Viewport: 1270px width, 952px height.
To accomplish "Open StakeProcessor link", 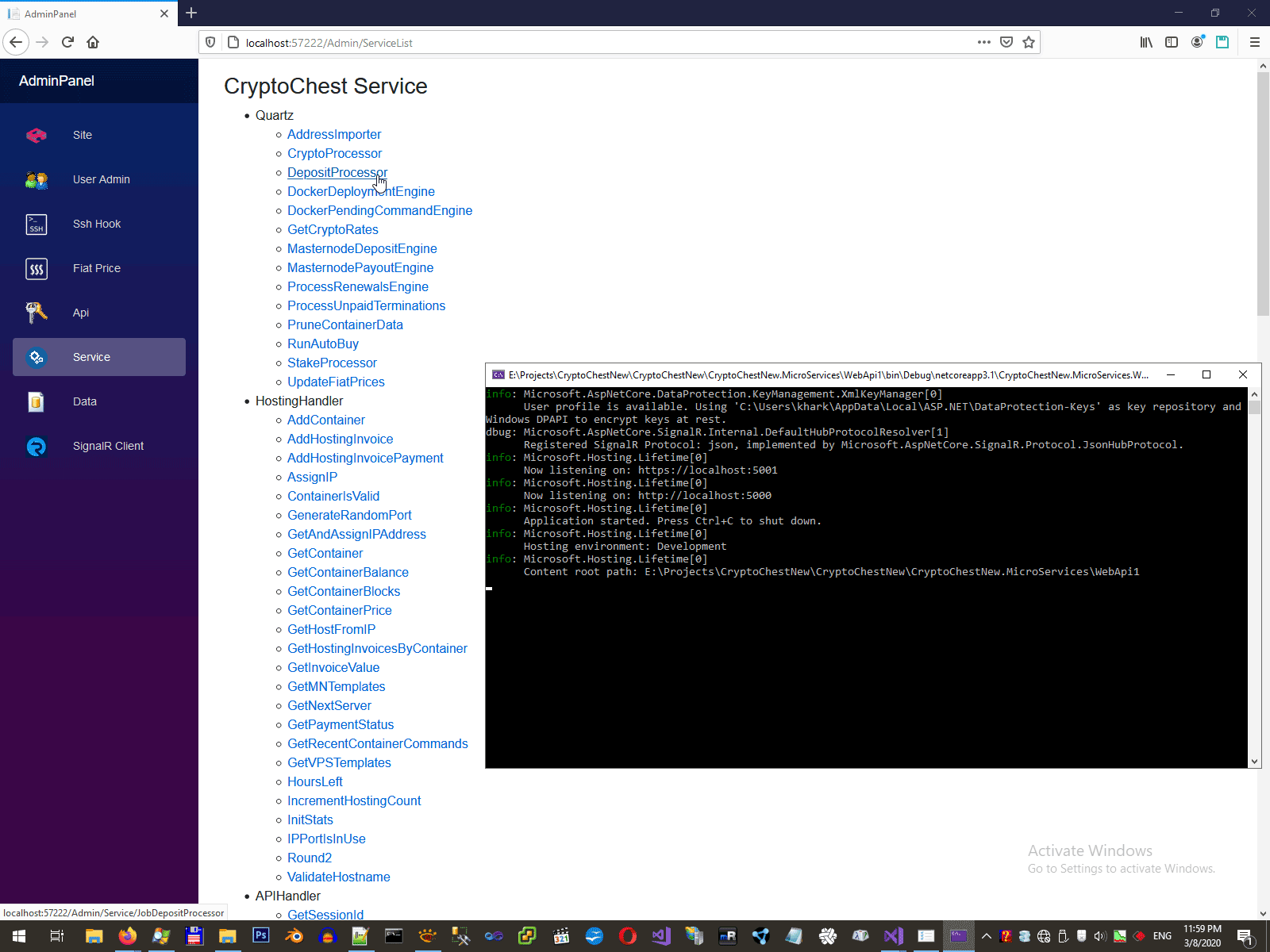I will point(332,363).
